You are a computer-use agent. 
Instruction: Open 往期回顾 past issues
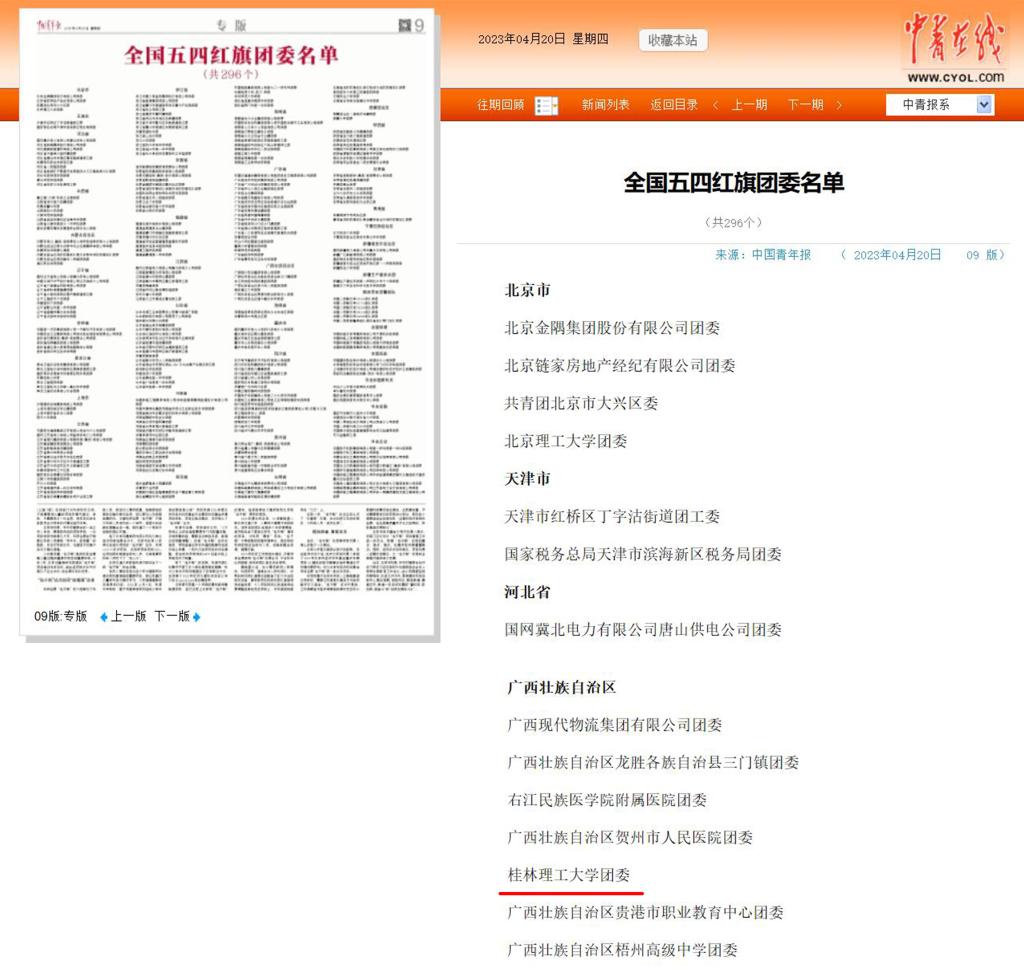[500, 105]
